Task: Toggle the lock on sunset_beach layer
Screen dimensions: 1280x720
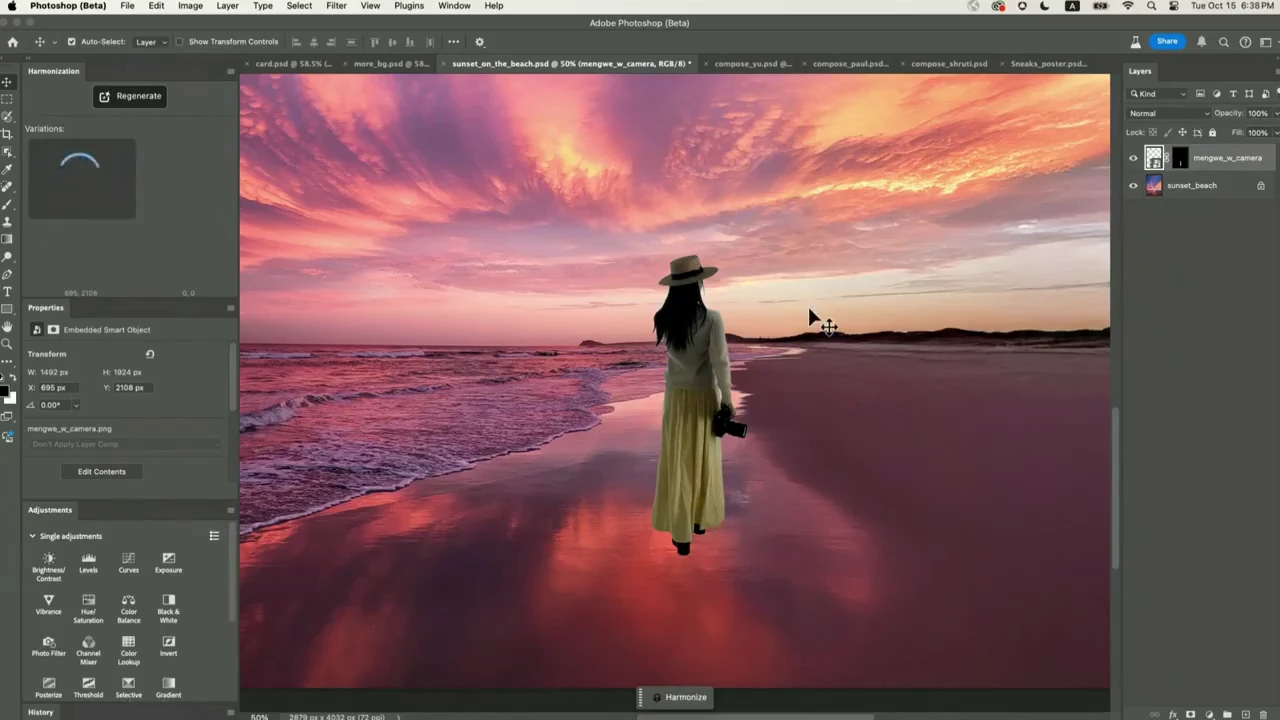Action: click(x=1261, y=185)
